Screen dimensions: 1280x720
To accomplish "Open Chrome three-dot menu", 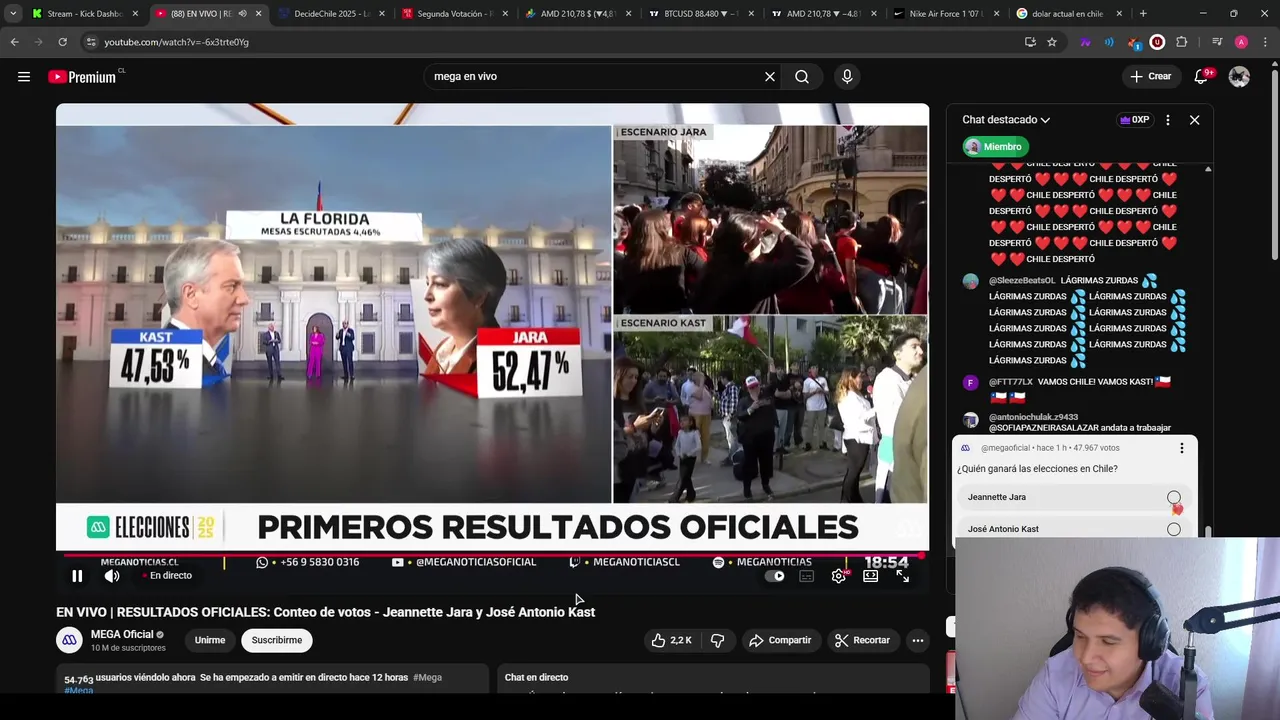I will (1265, 42).
